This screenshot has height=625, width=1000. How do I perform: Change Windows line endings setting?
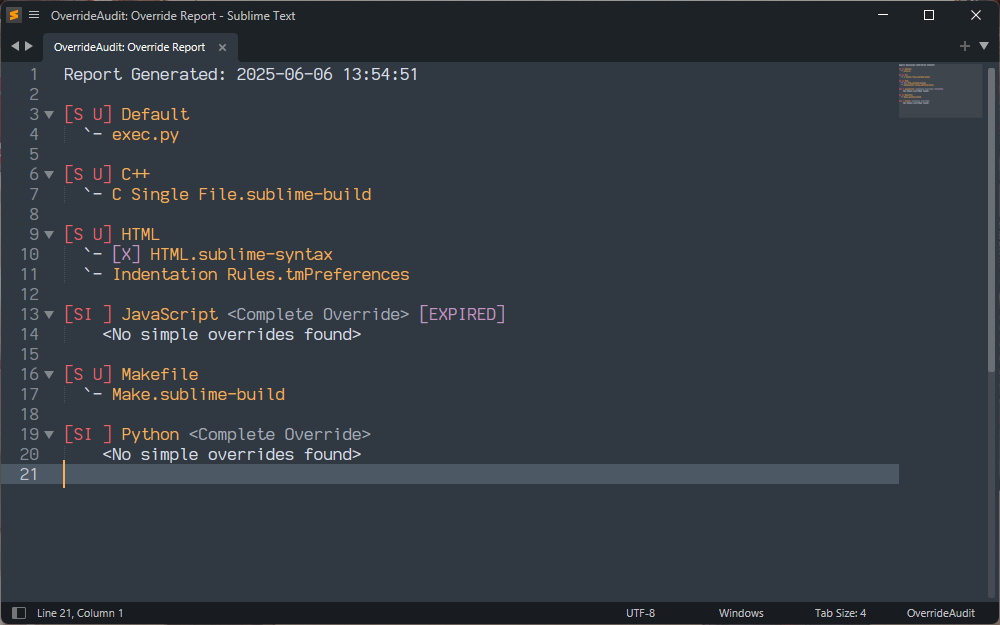pos(740,613)
